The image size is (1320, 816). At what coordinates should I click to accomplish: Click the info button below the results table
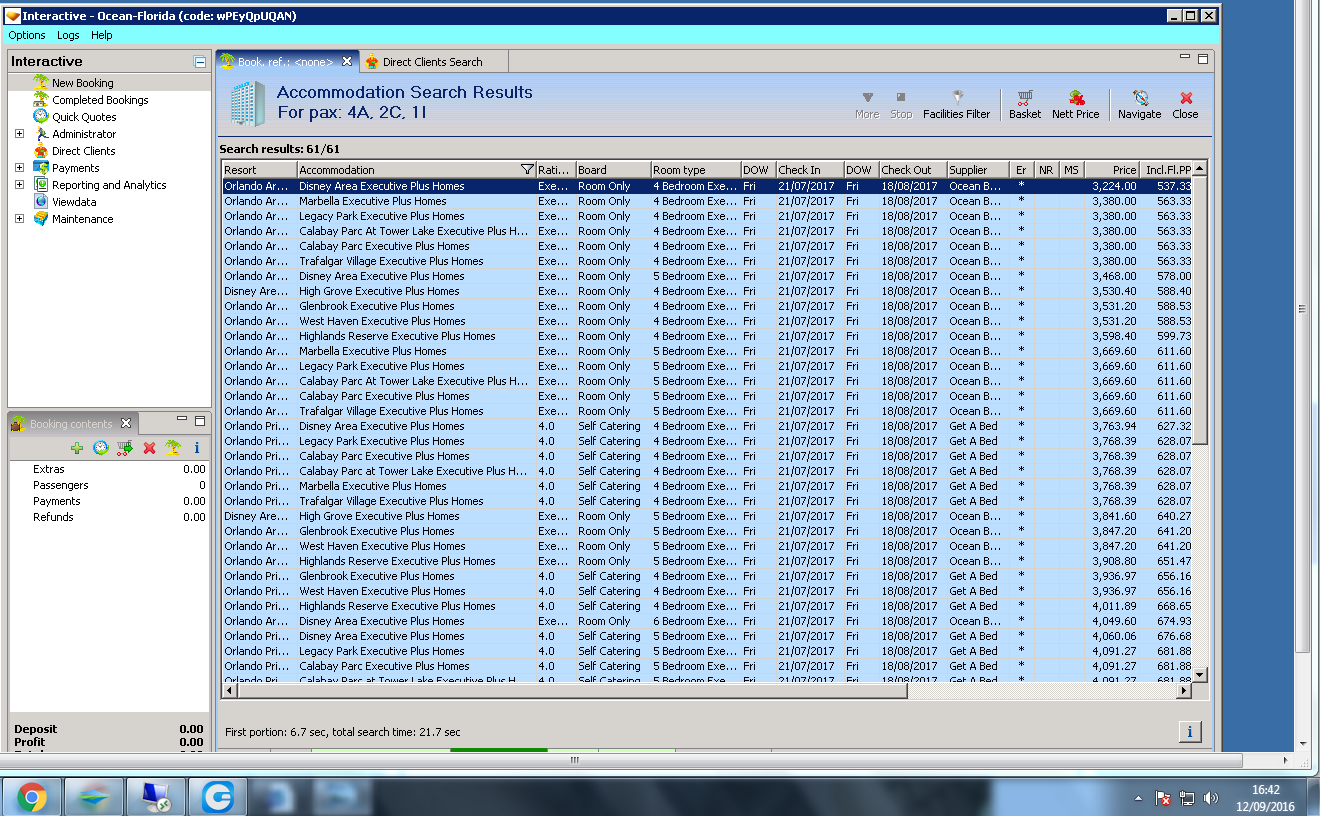pos(1189,732)
